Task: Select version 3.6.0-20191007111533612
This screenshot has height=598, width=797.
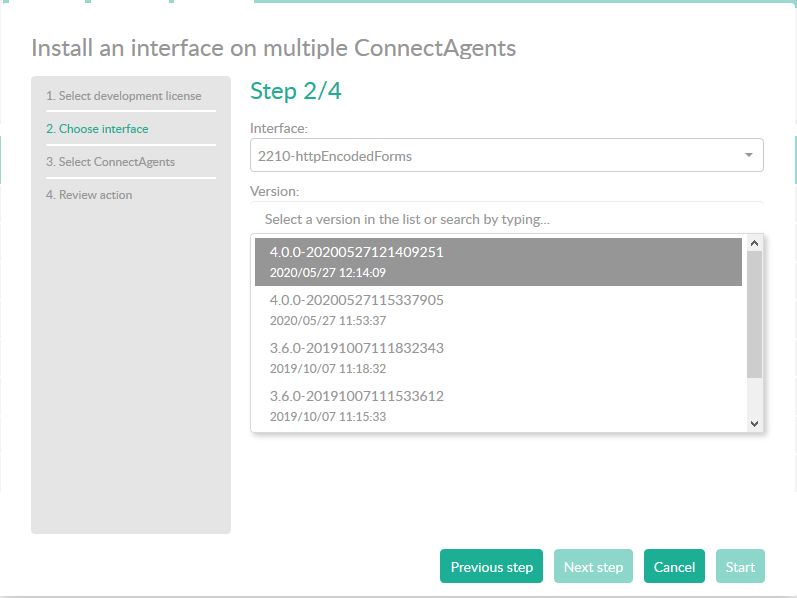Action: tap(357, 396)
